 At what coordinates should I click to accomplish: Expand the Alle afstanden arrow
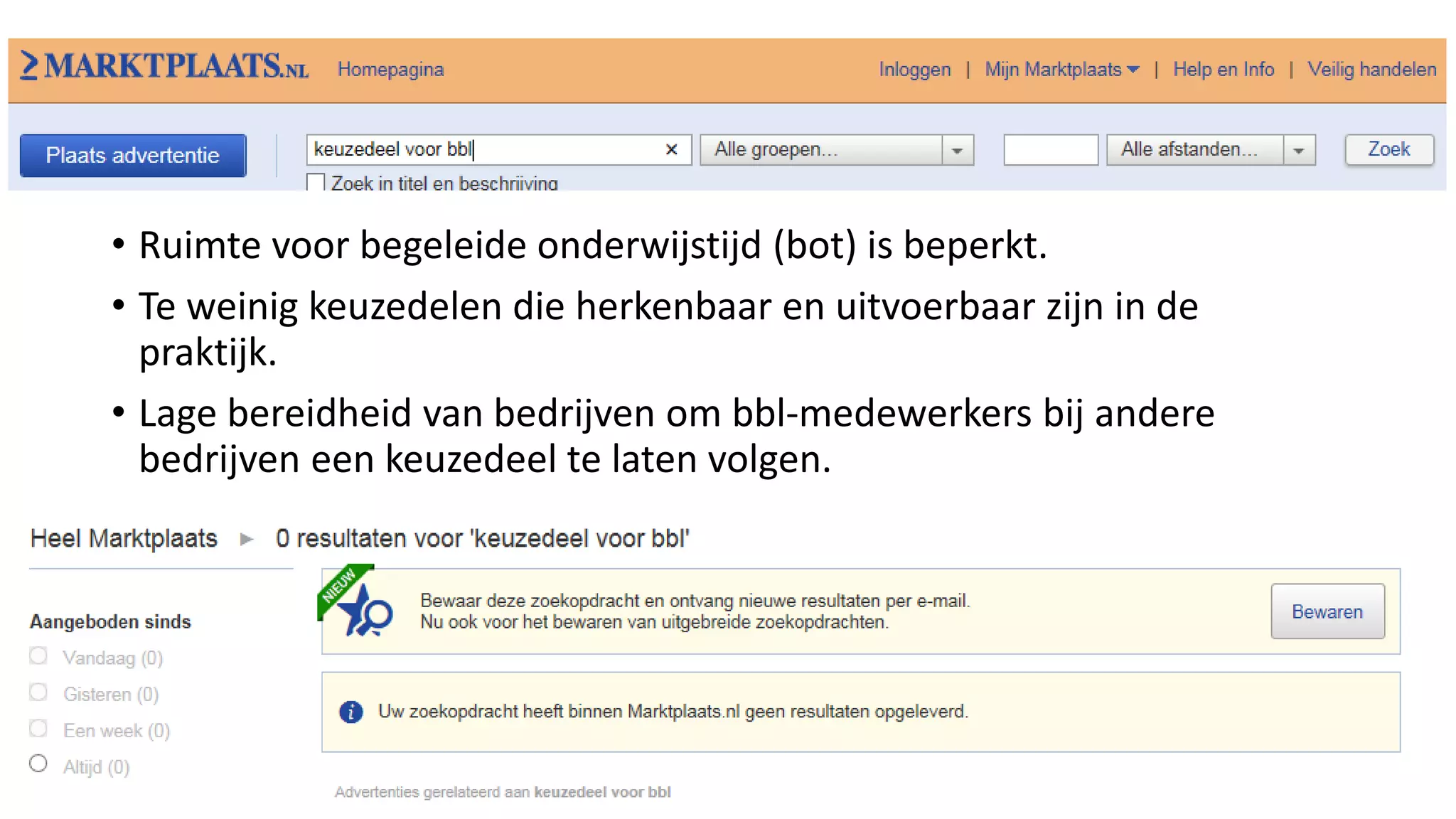[1299, 150]
